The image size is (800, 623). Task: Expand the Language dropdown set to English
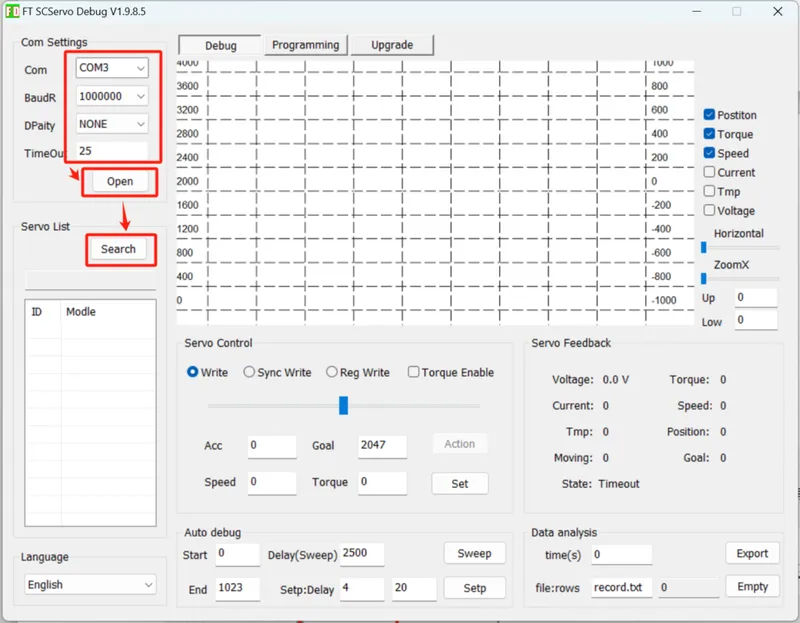tap(90, 585)
